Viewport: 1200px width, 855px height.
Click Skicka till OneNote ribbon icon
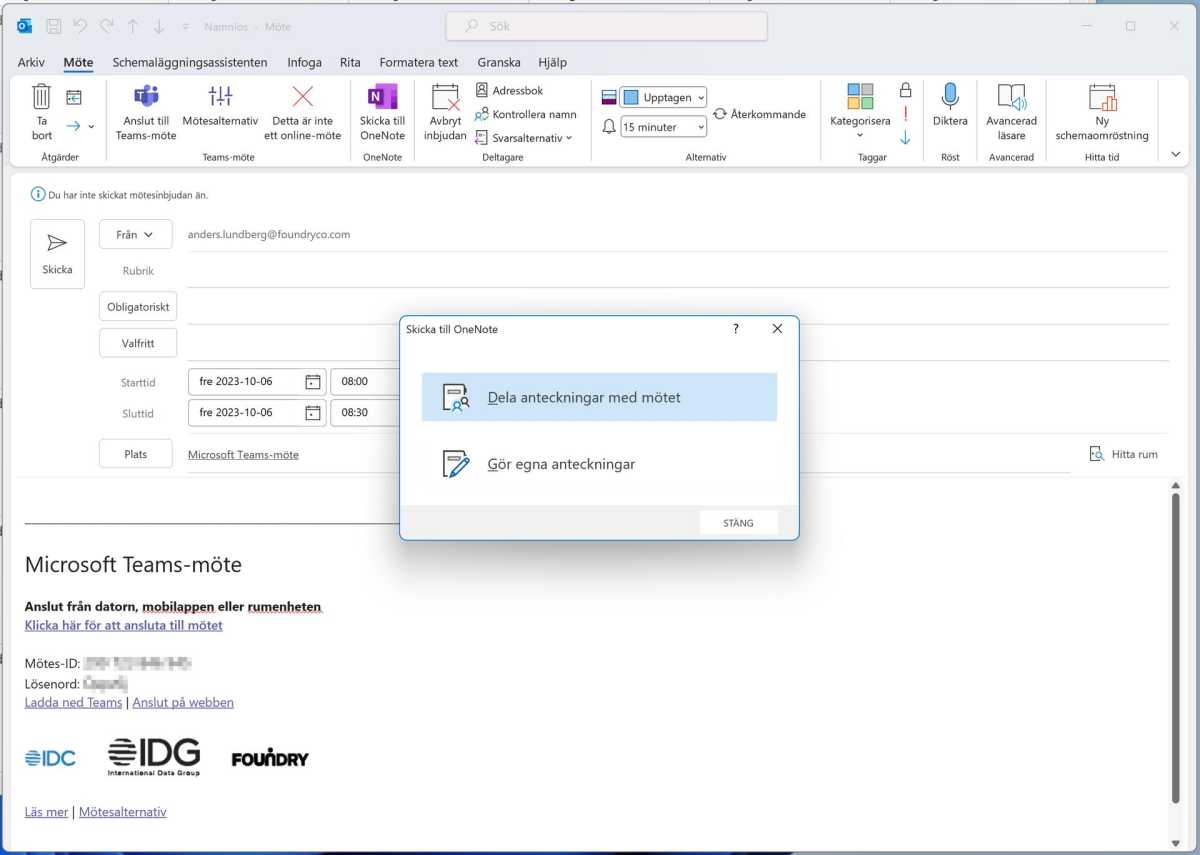382,97
